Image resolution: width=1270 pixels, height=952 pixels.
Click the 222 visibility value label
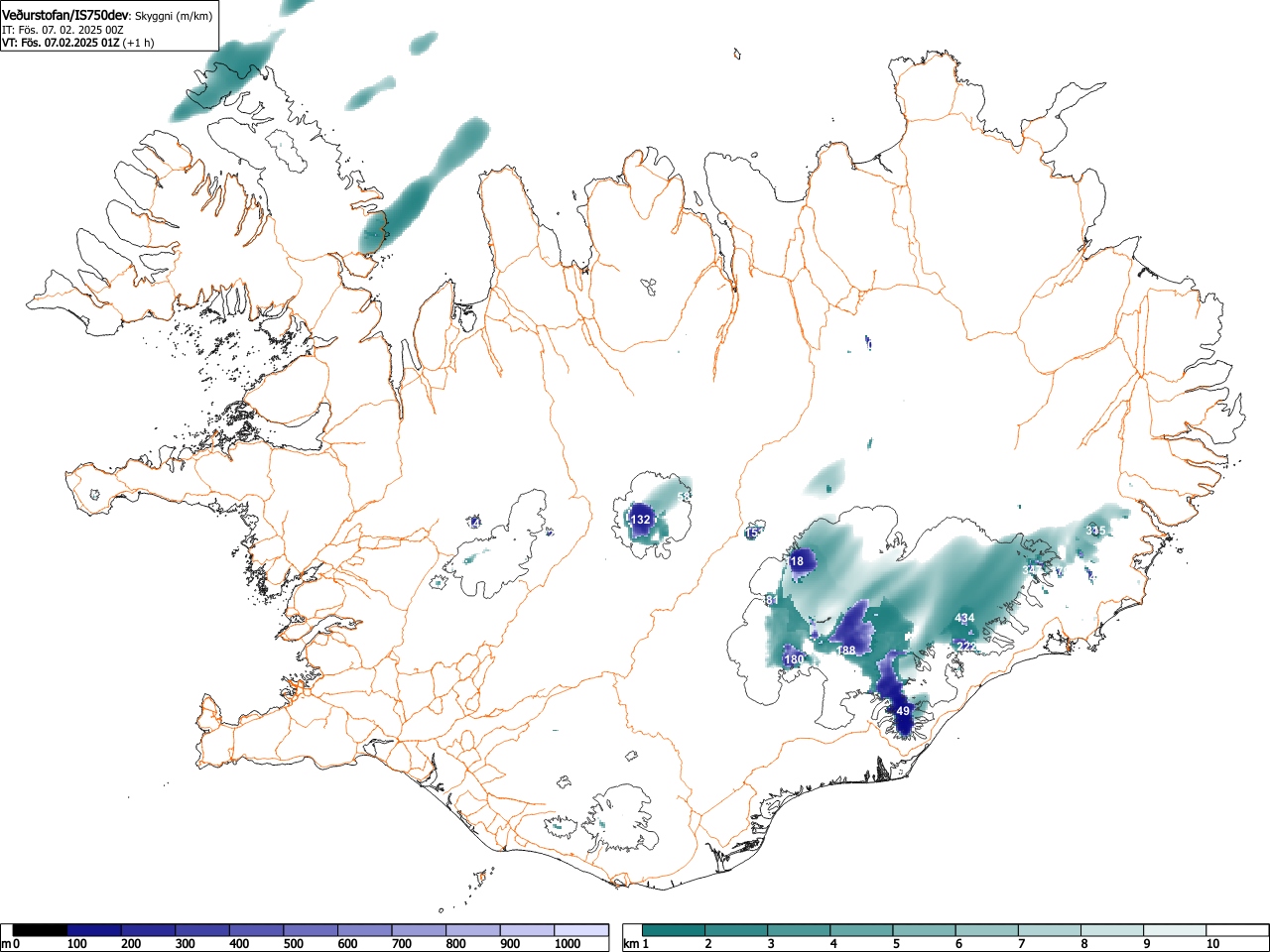pyautogui.click(x=966, y=647)
